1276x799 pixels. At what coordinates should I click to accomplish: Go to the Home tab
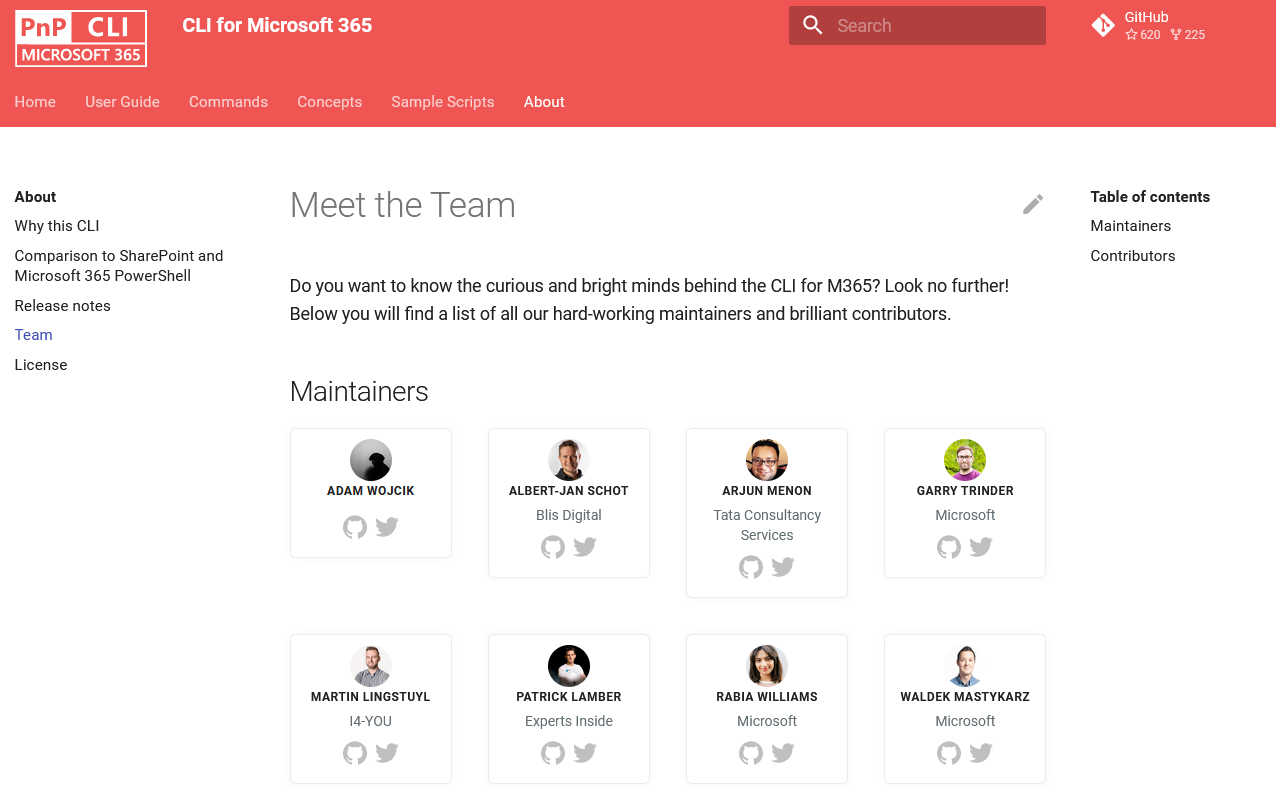[x=35, y=102]
